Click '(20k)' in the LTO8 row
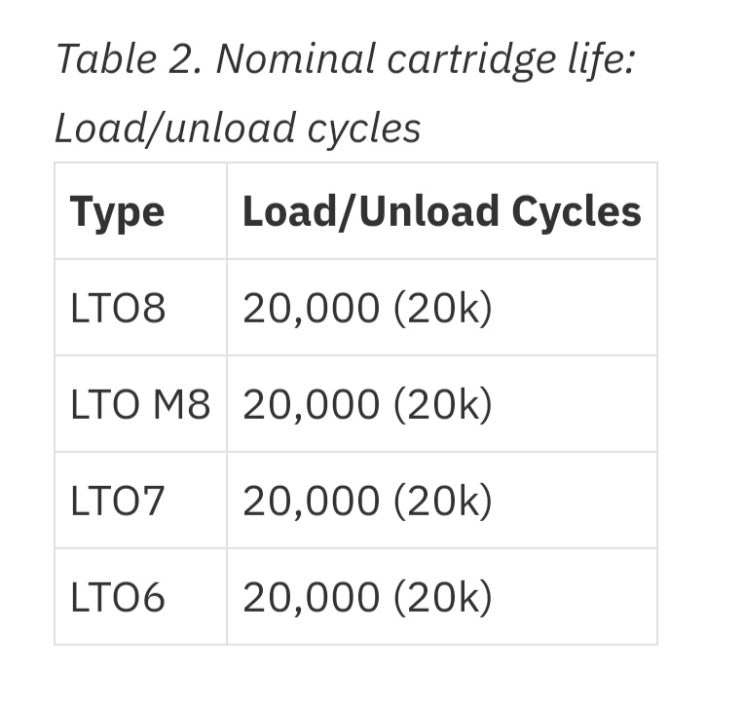The image size is (743, 710). pyautogui.click(x=443, y=309)
